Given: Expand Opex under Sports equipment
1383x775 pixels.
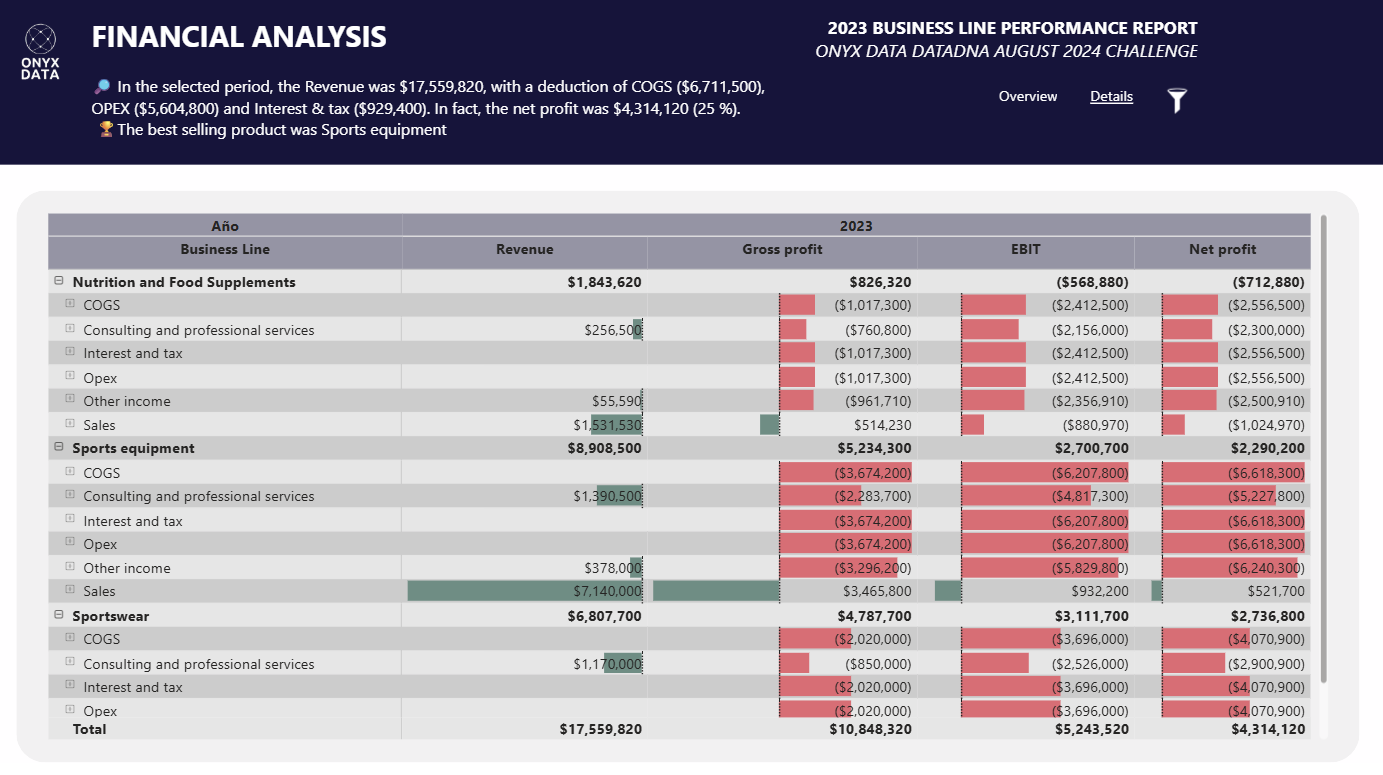Looking at the screenshot, I should pos(70,542).
